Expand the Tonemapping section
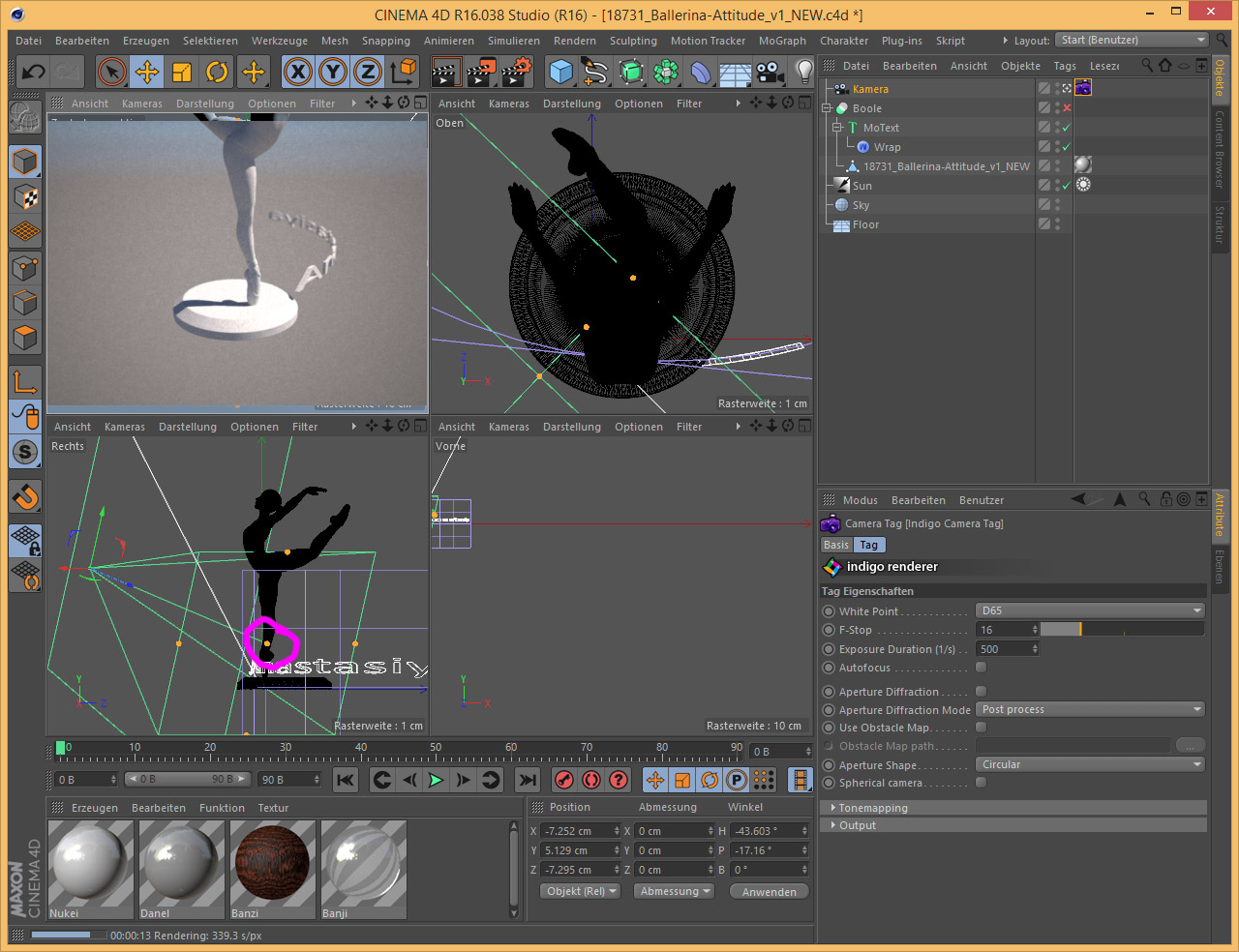The height and width of the screenshot is (952, 1239). (x=873, y=808)
